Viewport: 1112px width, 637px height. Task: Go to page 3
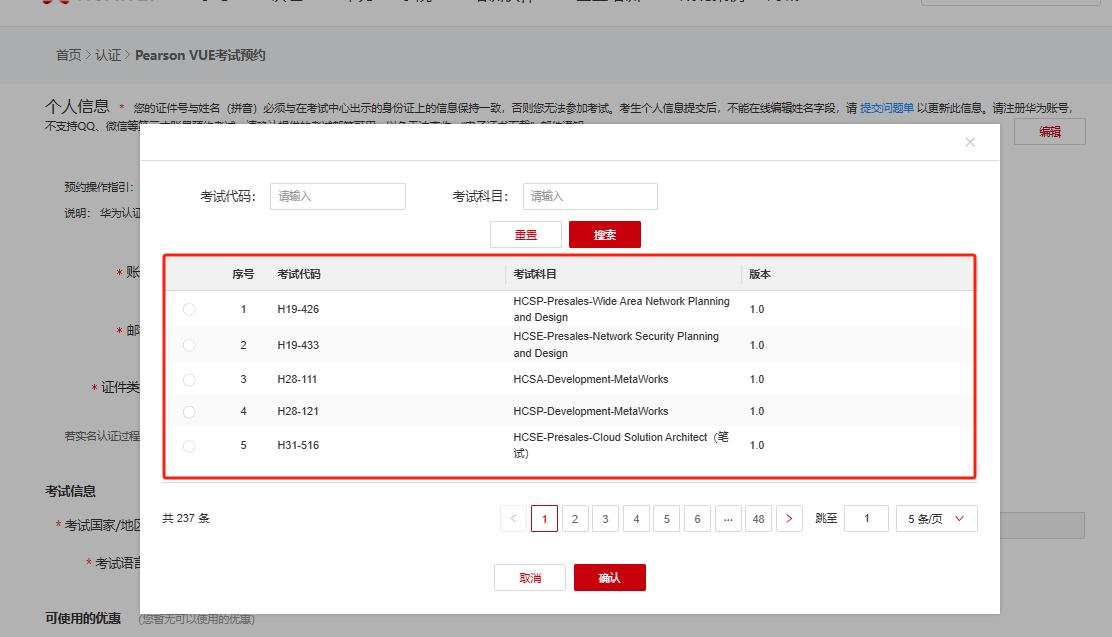pos(606,519)
